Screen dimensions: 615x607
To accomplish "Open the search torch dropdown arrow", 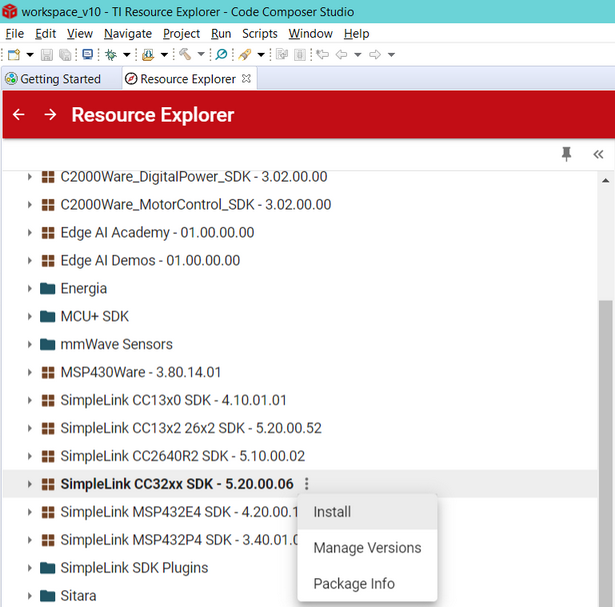I will pyautogui.click(x=261, y=55).
